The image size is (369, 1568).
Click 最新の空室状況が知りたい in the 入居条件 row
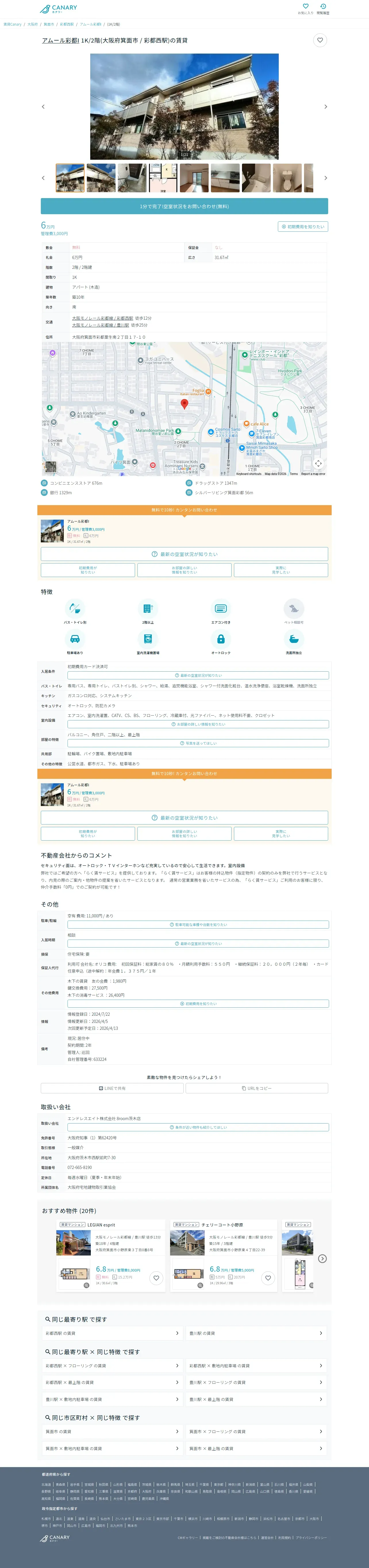(x=198, y=675)
